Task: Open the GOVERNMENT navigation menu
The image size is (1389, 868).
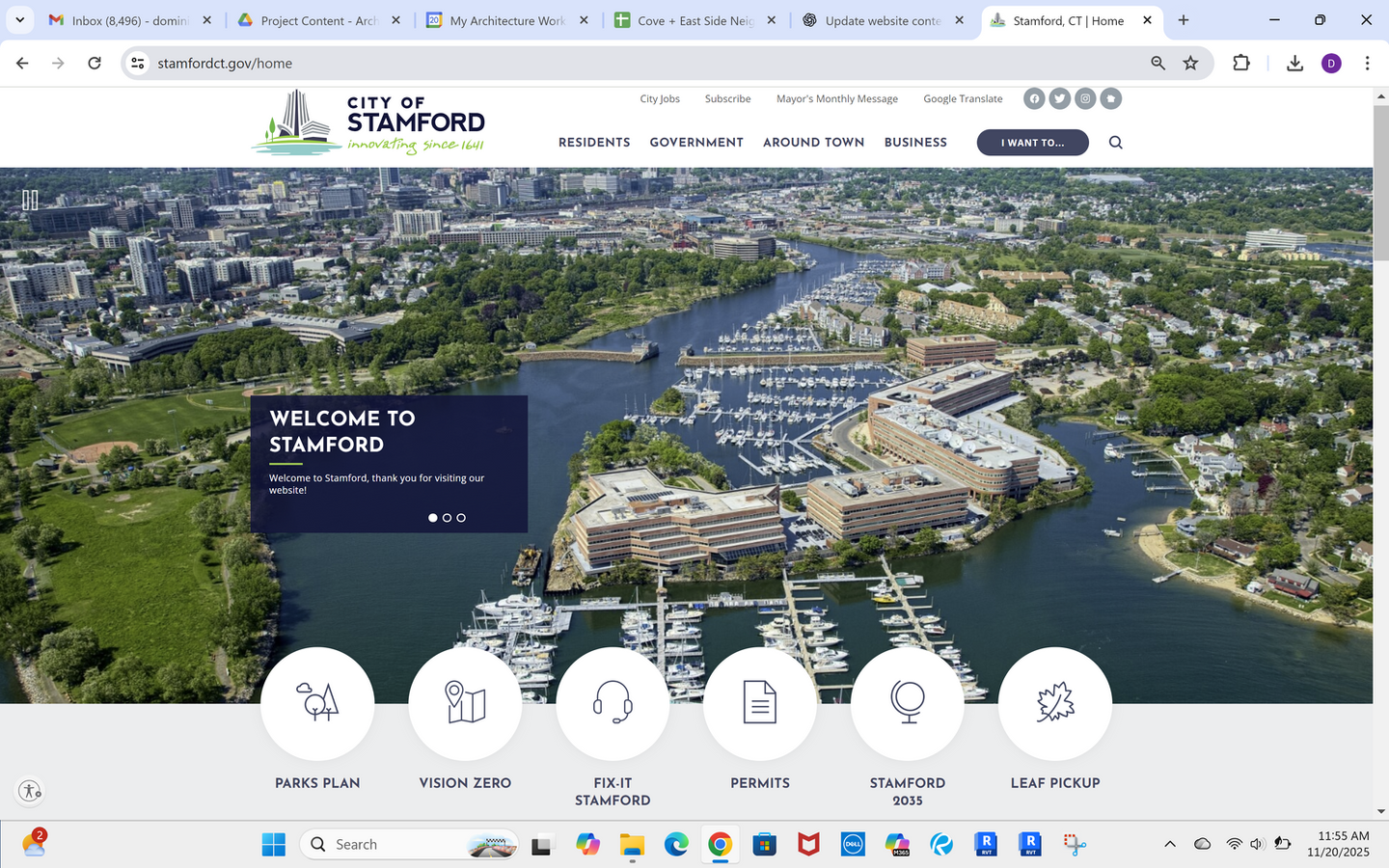Action: (696, 143)
